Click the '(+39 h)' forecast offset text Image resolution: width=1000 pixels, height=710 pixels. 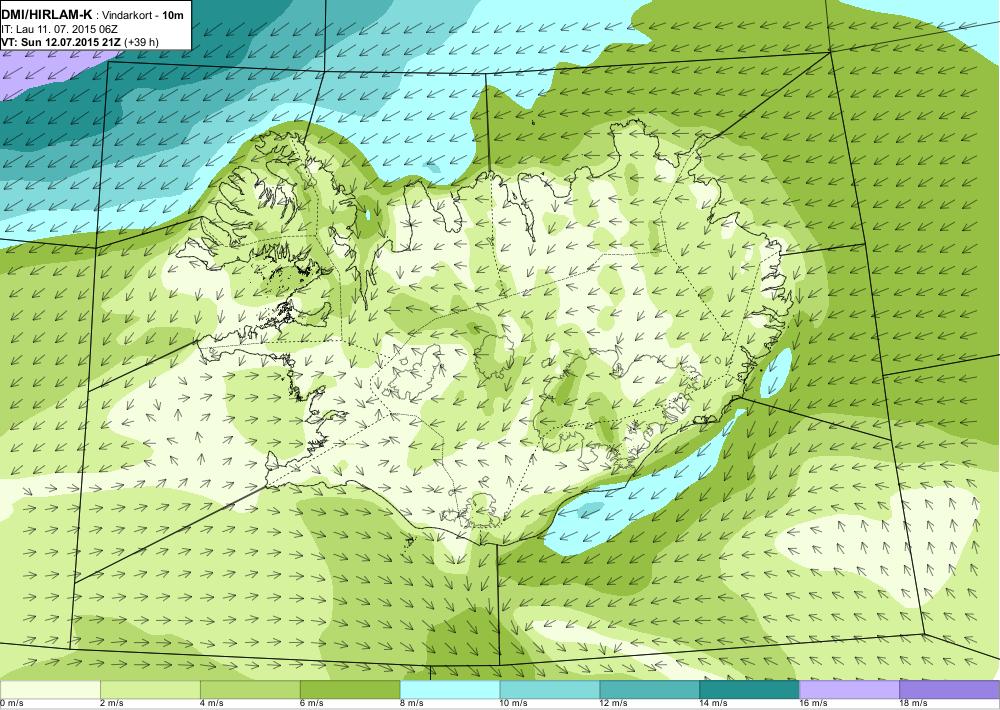[x=142, y=43]
